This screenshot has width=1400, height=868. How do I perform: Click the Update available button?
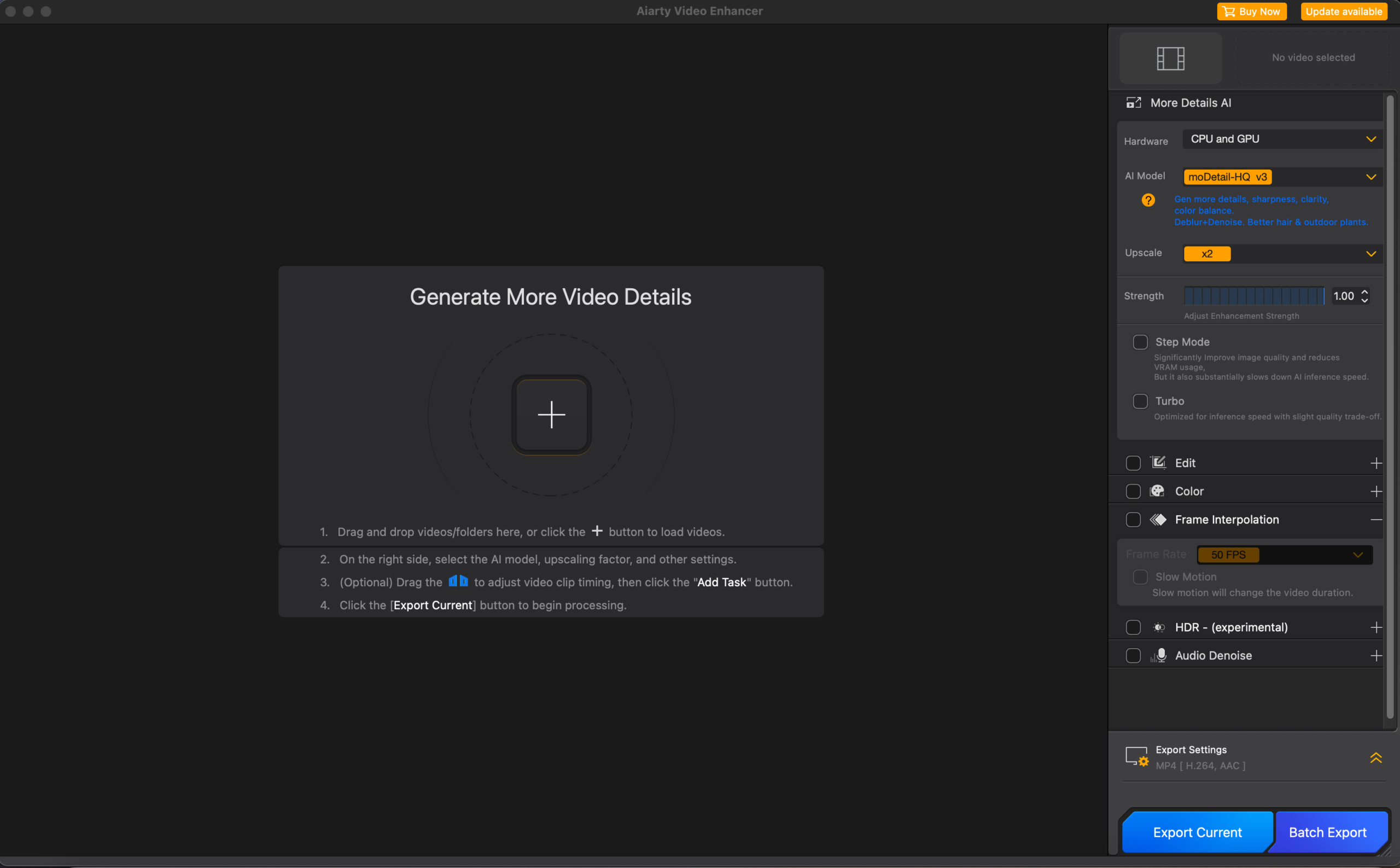click(x=1343, y=11)
